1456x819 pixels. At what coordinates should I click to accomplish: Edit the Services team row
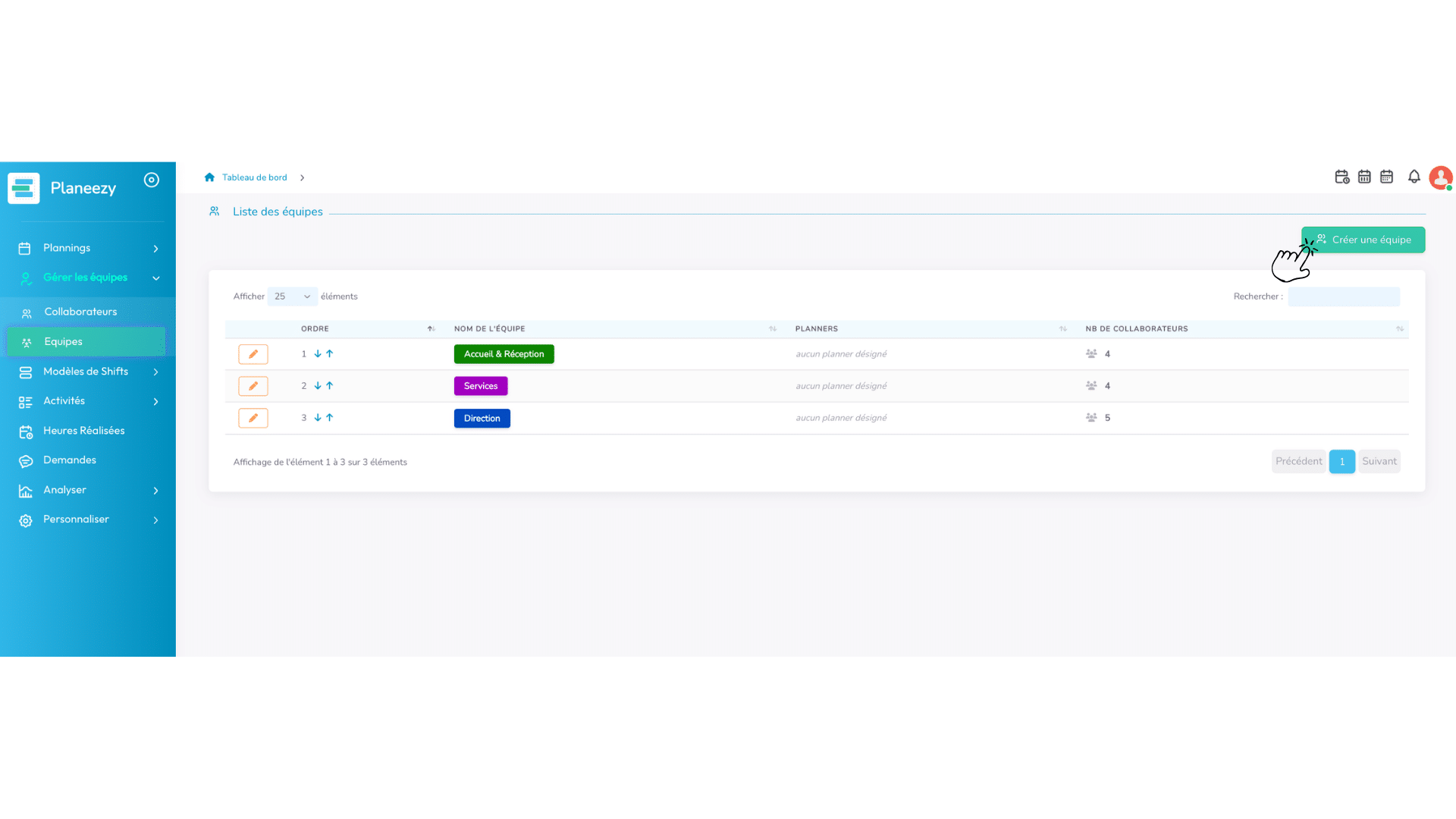tap(253, 386)
